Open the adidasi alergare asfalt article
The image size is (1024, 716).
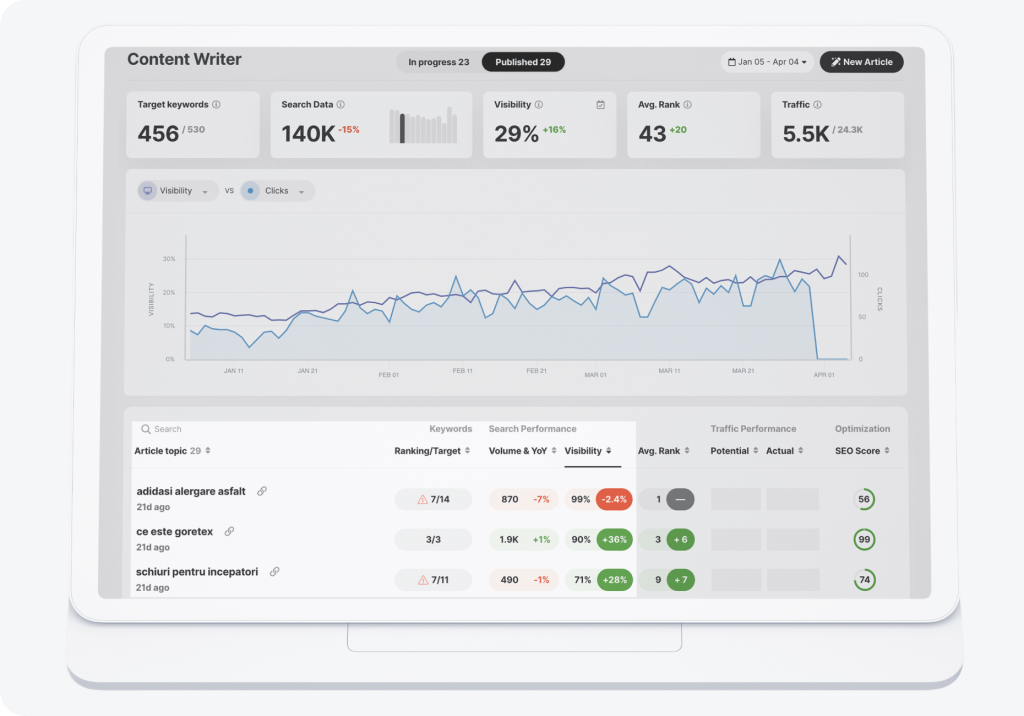pyautogui.click(x=191, y=491)
